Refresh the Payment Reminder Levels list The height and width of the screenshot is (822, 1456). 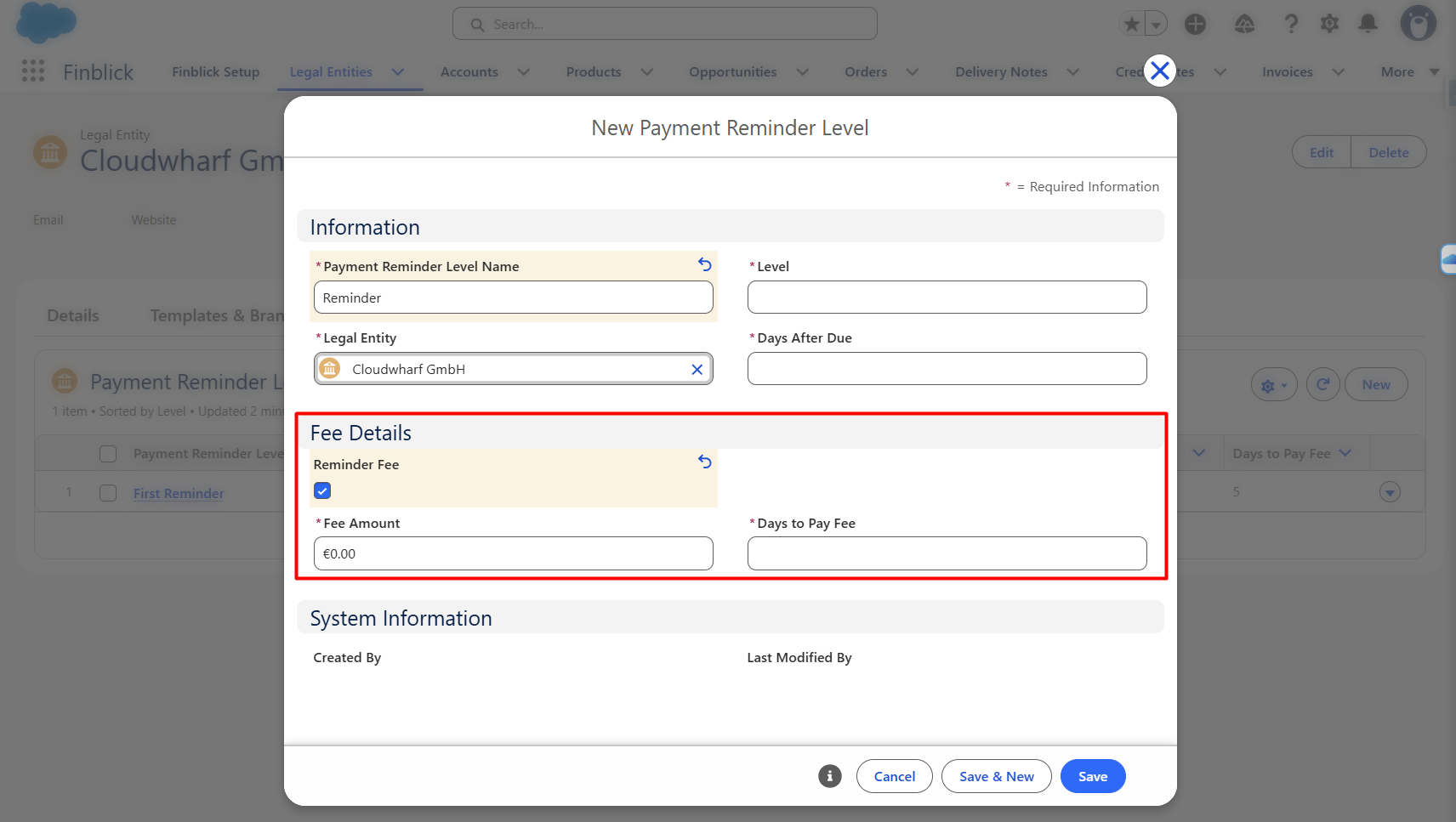coord(1323,385)
